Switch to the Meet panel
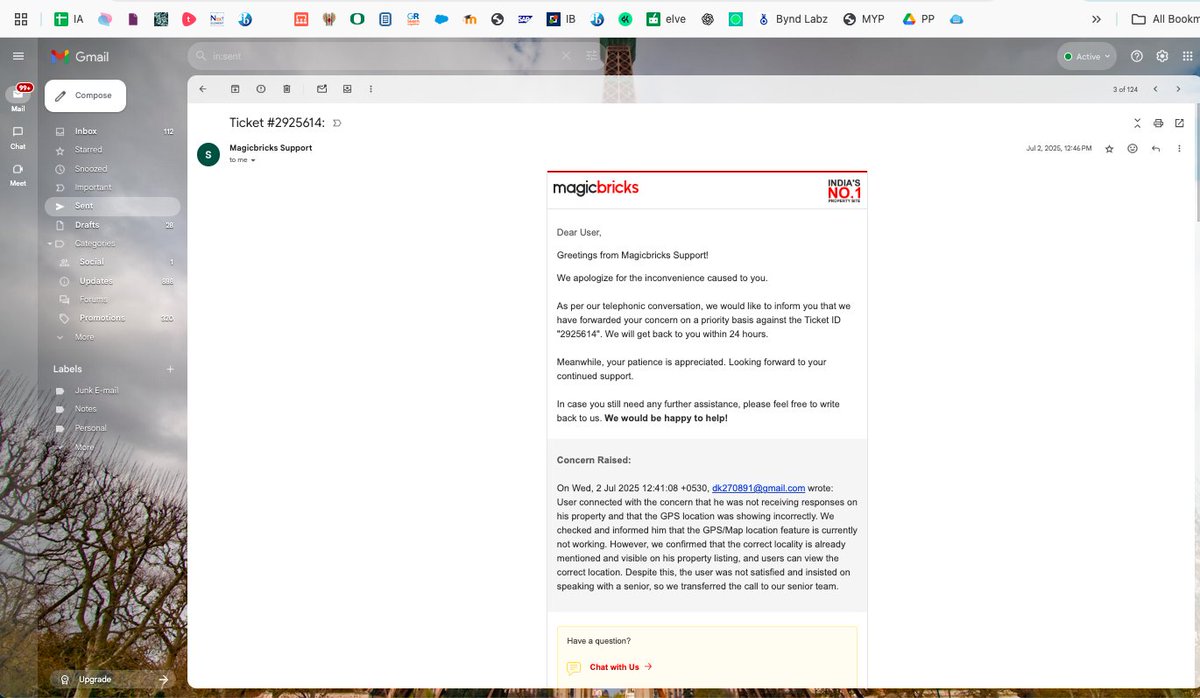This screenshot has height=698, width=1200. pyautogui.click(x=17, y=172)
